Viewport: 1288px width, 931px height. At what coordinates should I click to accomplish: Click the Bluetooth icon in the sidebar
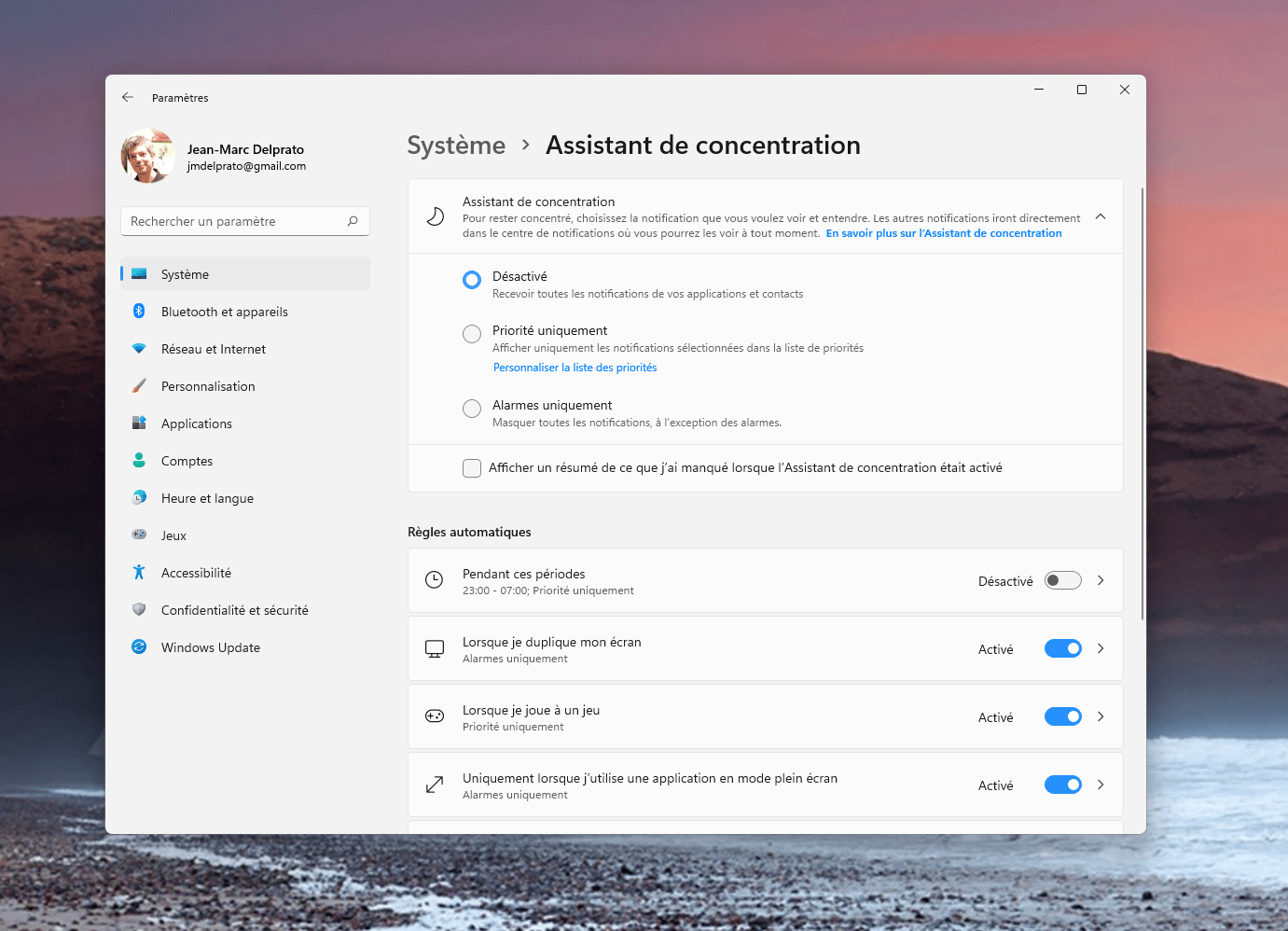tap(139, 311)
